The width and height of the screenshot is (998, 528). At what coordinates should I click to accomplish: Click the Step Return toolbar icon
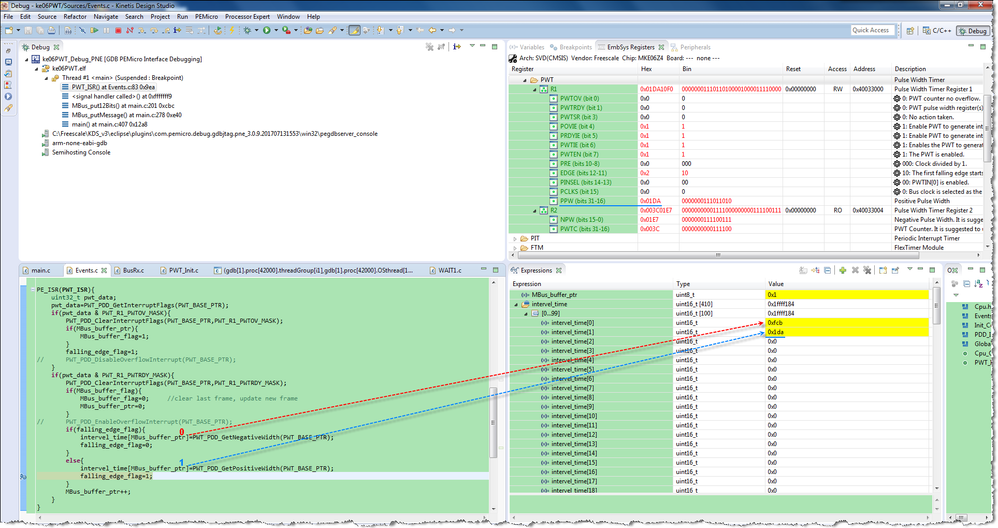point(165,30)
